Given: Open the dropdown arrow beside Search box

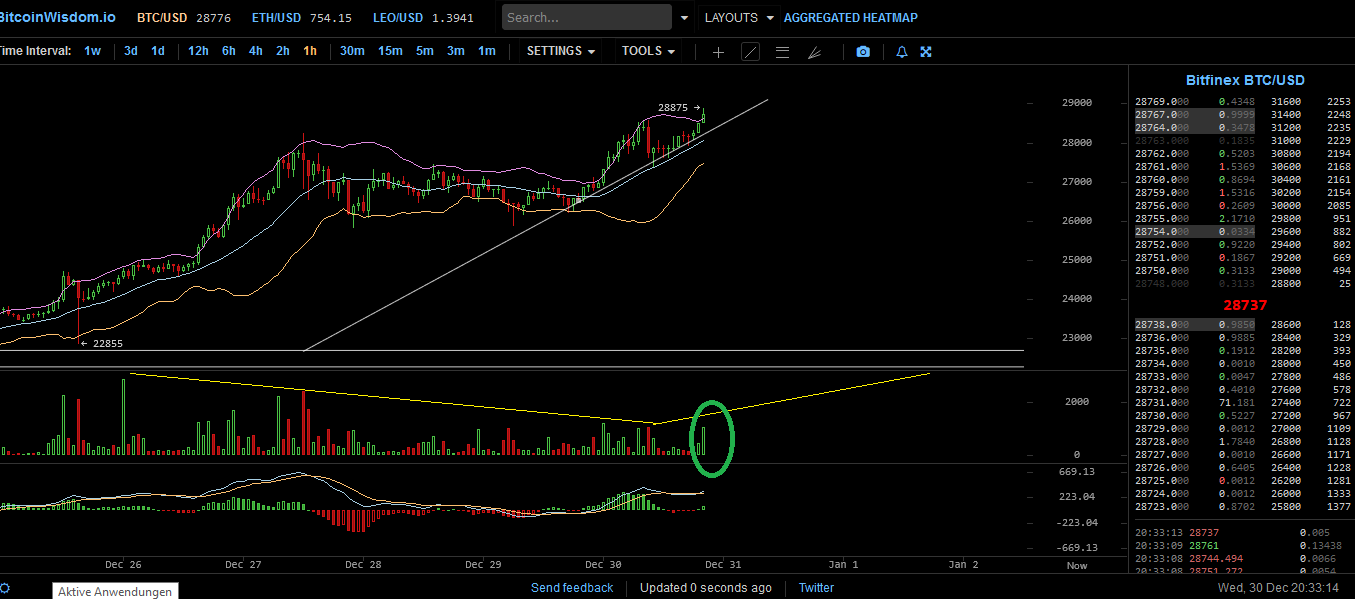Looking at the screenshot, I should tap(684, 18).
